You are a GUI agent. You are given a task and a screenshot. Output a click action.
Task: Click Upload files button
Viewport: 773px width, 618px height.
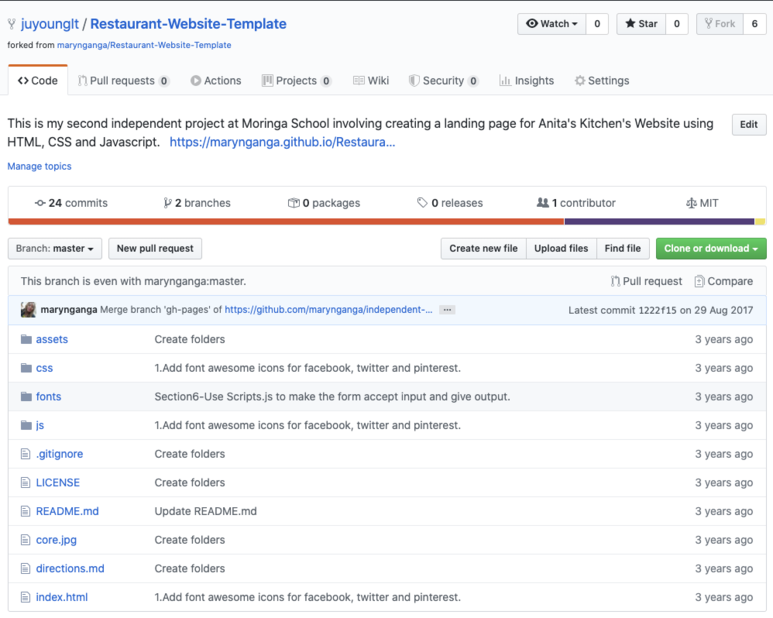(x=562, y=248)
